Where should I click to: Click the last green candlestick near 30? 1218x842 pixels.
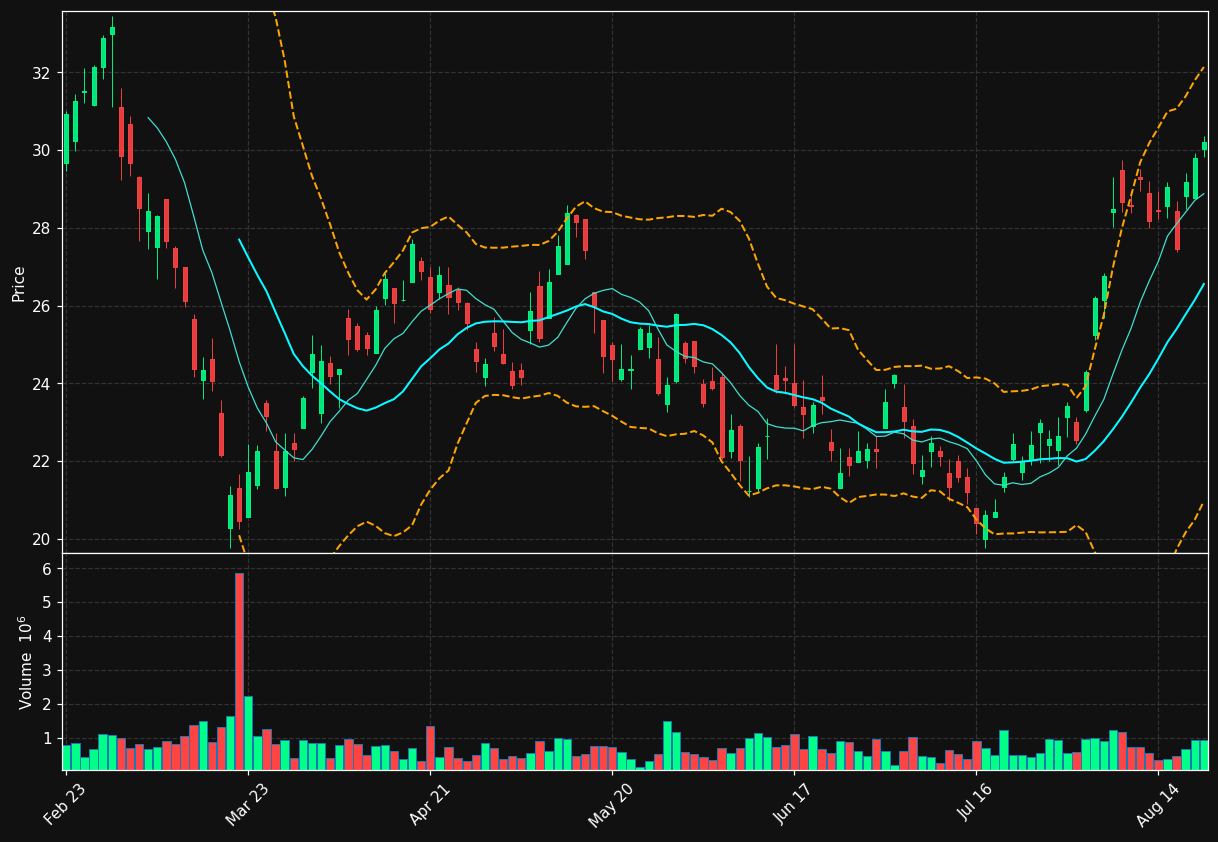pos(1204,146)
